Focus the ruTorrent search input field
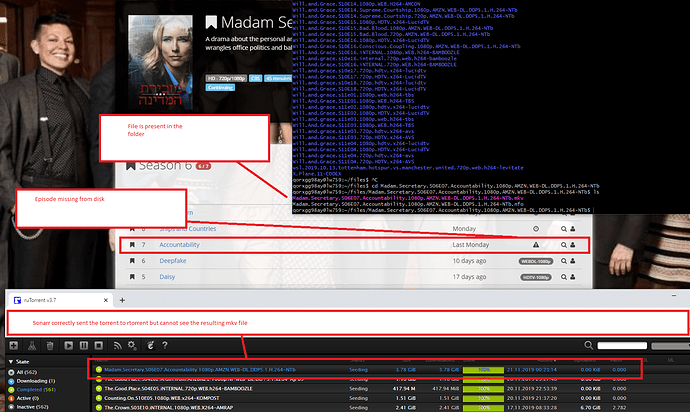The image size is (690, 412). coord(622,346)
